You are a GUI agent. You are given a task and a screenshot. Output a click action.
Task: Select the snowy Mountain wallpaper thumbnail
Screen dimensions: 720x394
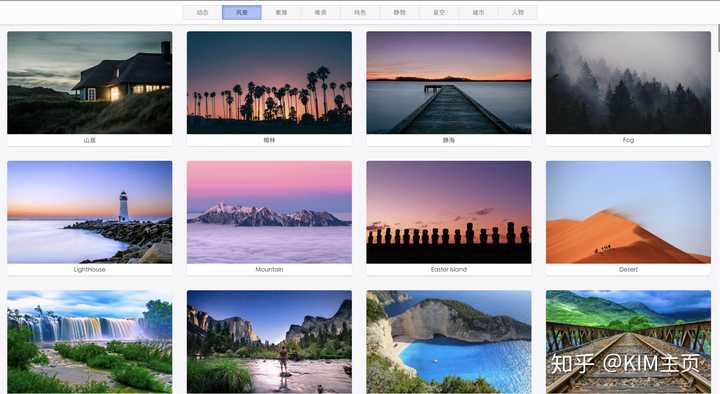coord(270,212)
